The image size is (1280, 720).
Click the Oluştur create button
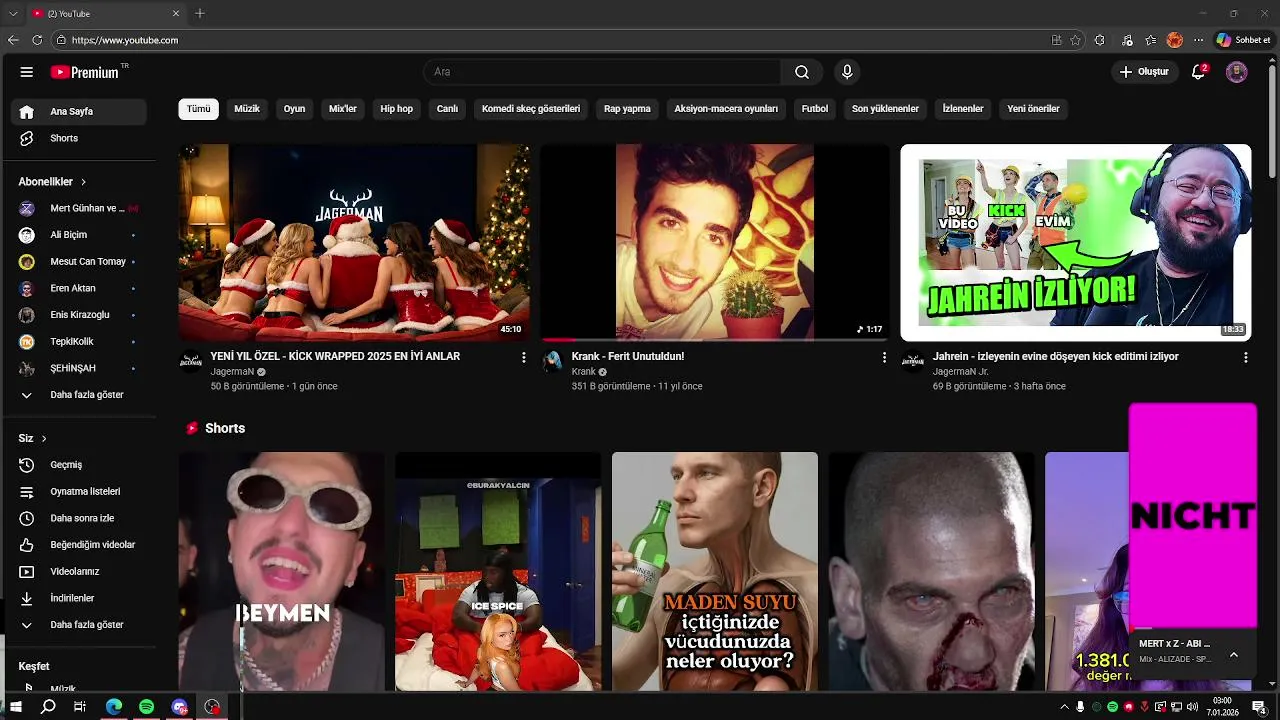[1144, 72]
